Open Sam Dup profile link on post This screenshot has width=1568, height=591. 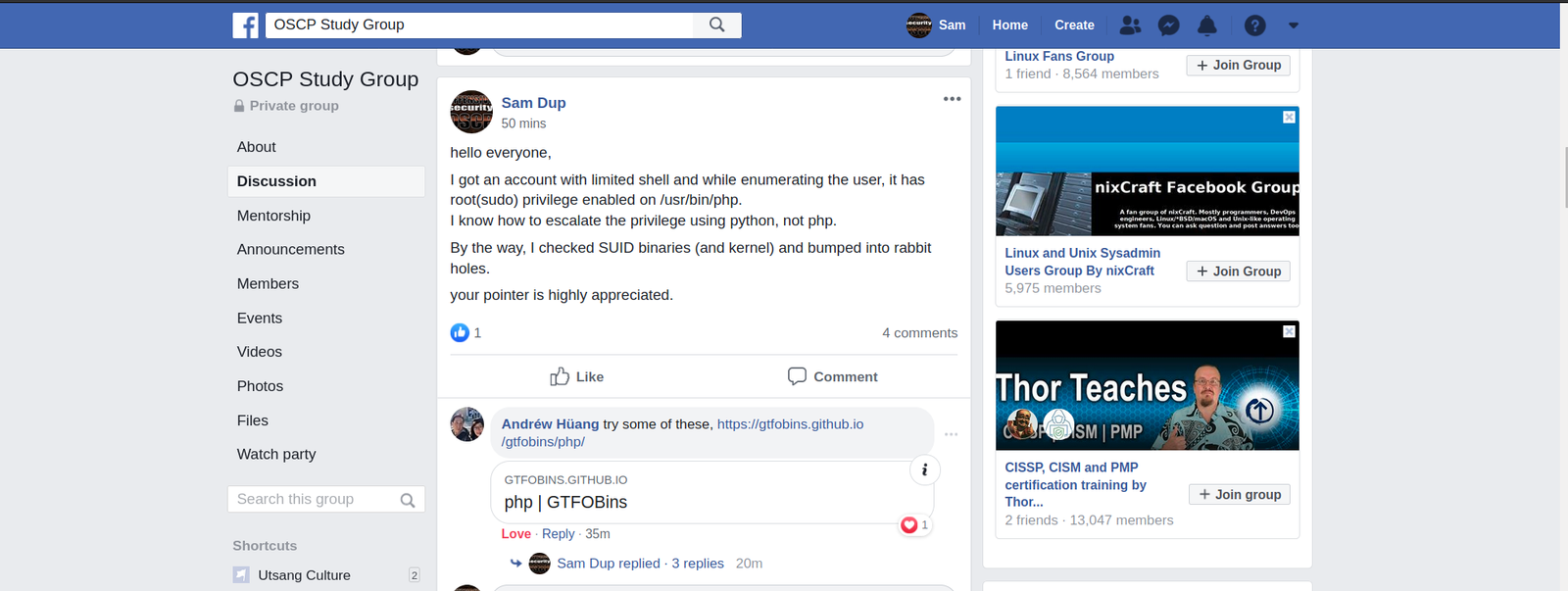533,103
